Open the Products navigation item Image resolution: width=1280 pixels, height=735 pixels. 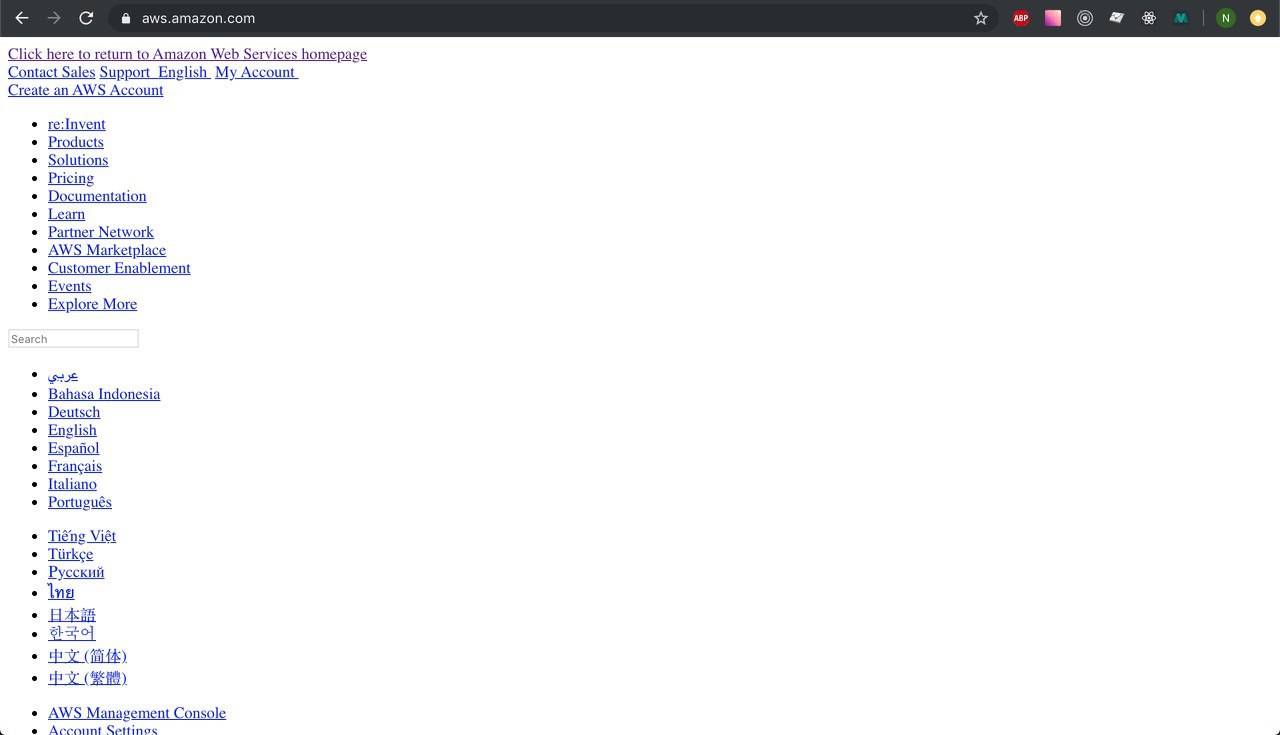coord(76,142)
